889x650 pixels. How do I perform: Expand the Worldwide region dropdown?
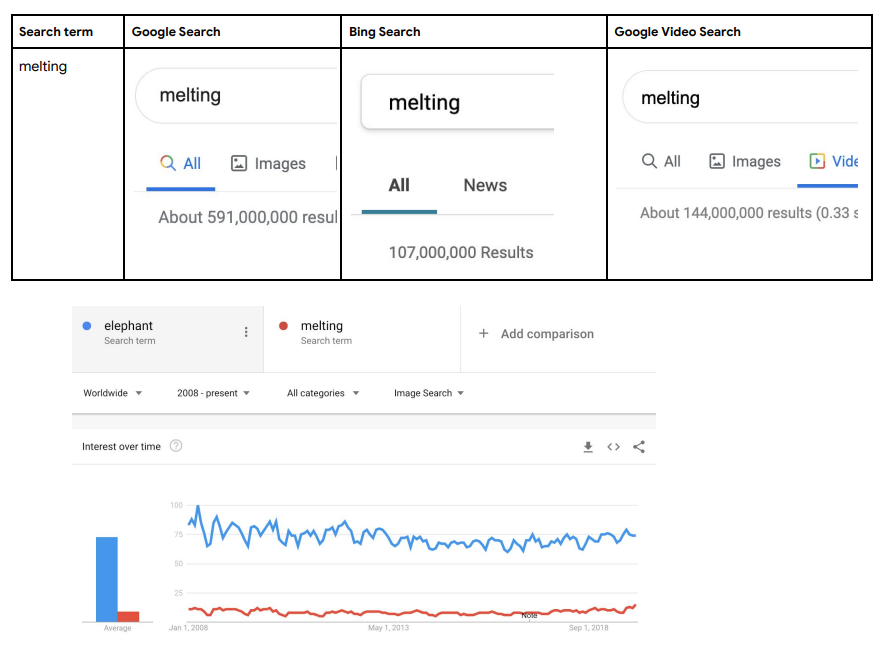[113, 393]
